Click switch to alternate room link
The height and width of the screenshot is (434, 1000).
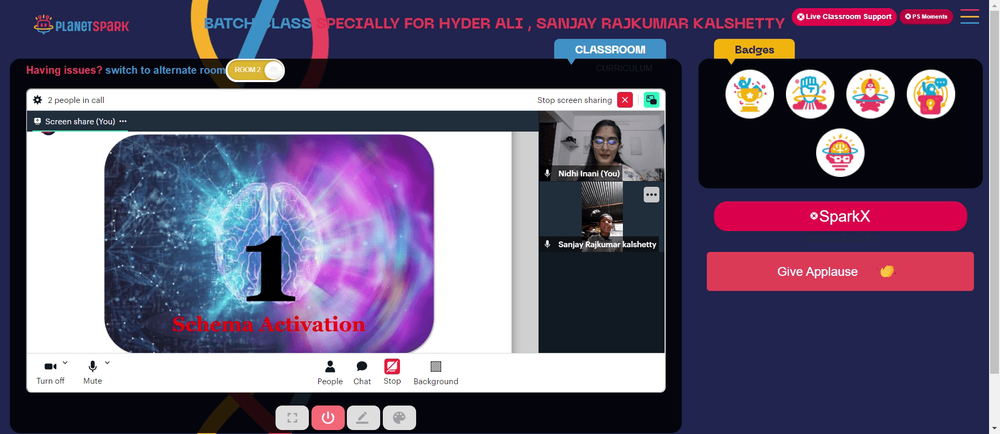165,70
